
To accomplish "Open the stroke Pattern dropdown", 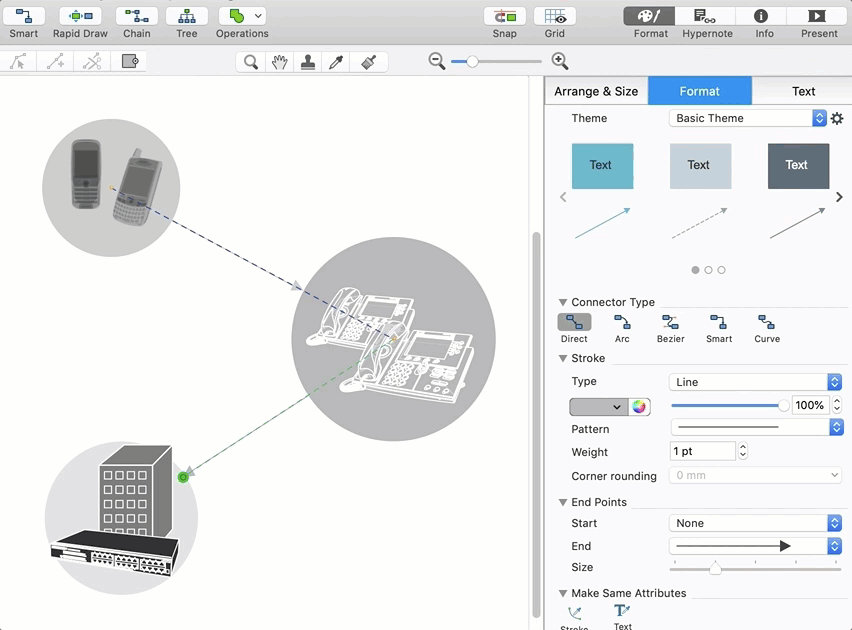I will (x=756, y=427).
